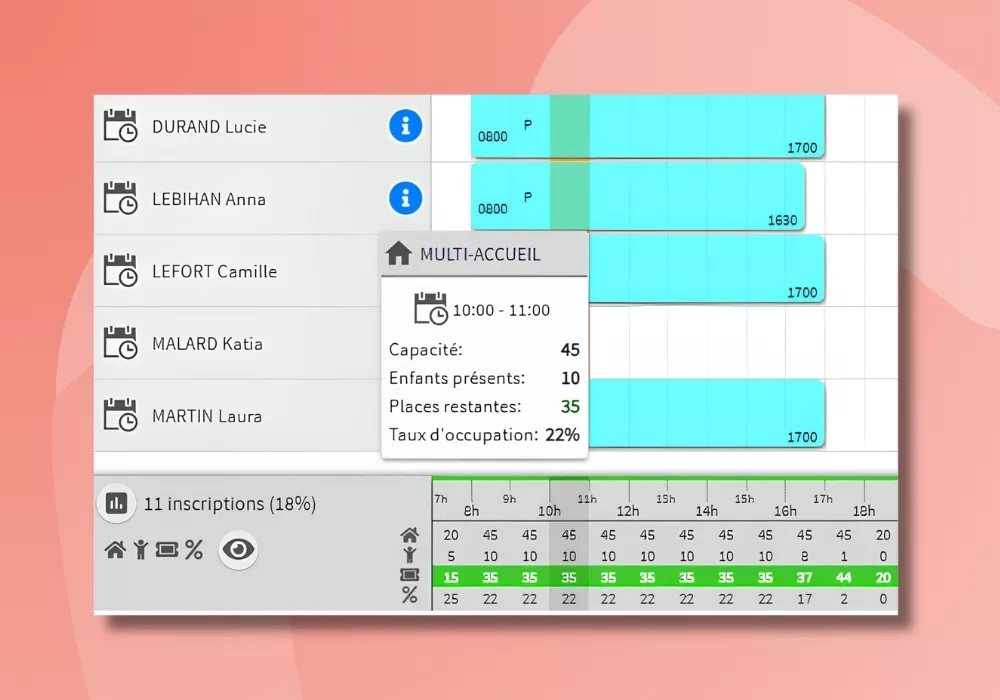The height and width of the screenshot is (700, 1000).
Task: Click the 16h marker on the timeline
Action: pos(785,510)
